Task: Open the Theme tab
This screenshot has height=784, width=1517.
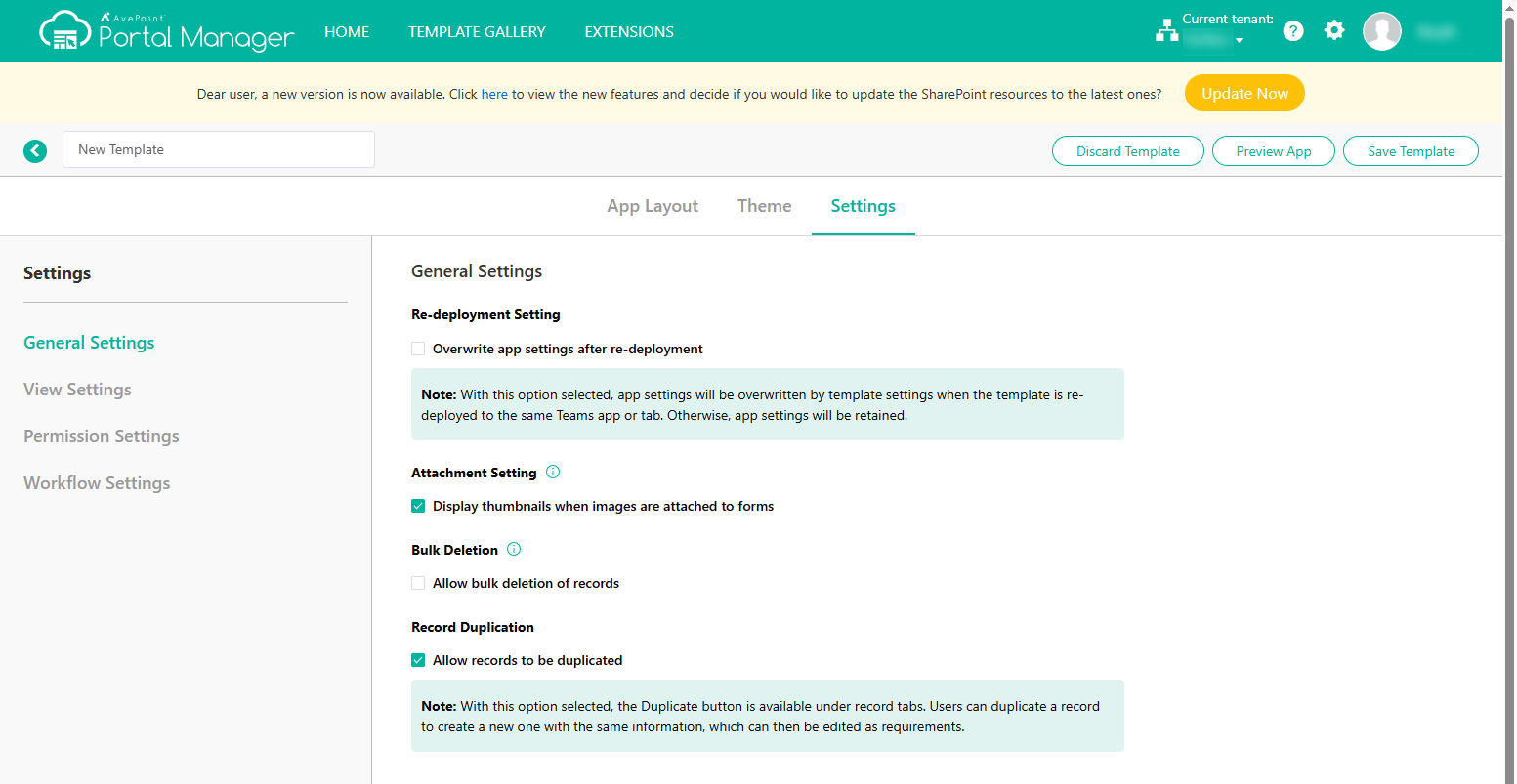Action: tap(764, 206)
